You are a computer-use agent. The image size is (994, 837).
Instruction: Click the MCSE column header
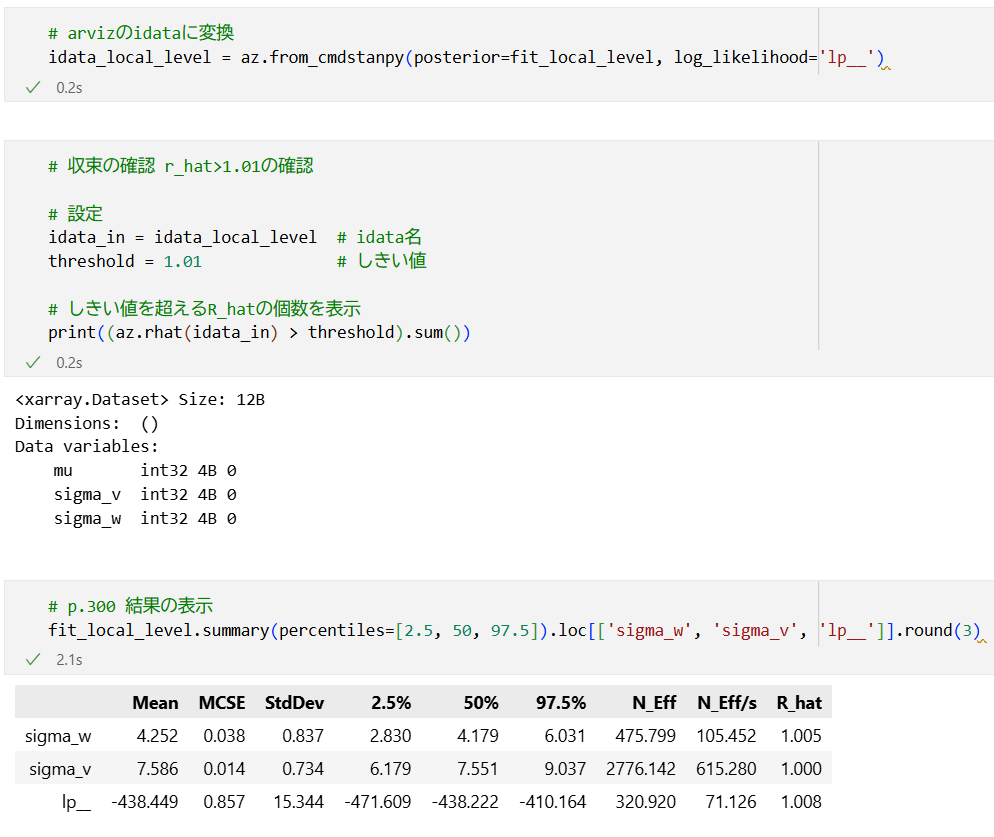coord(222,703)
